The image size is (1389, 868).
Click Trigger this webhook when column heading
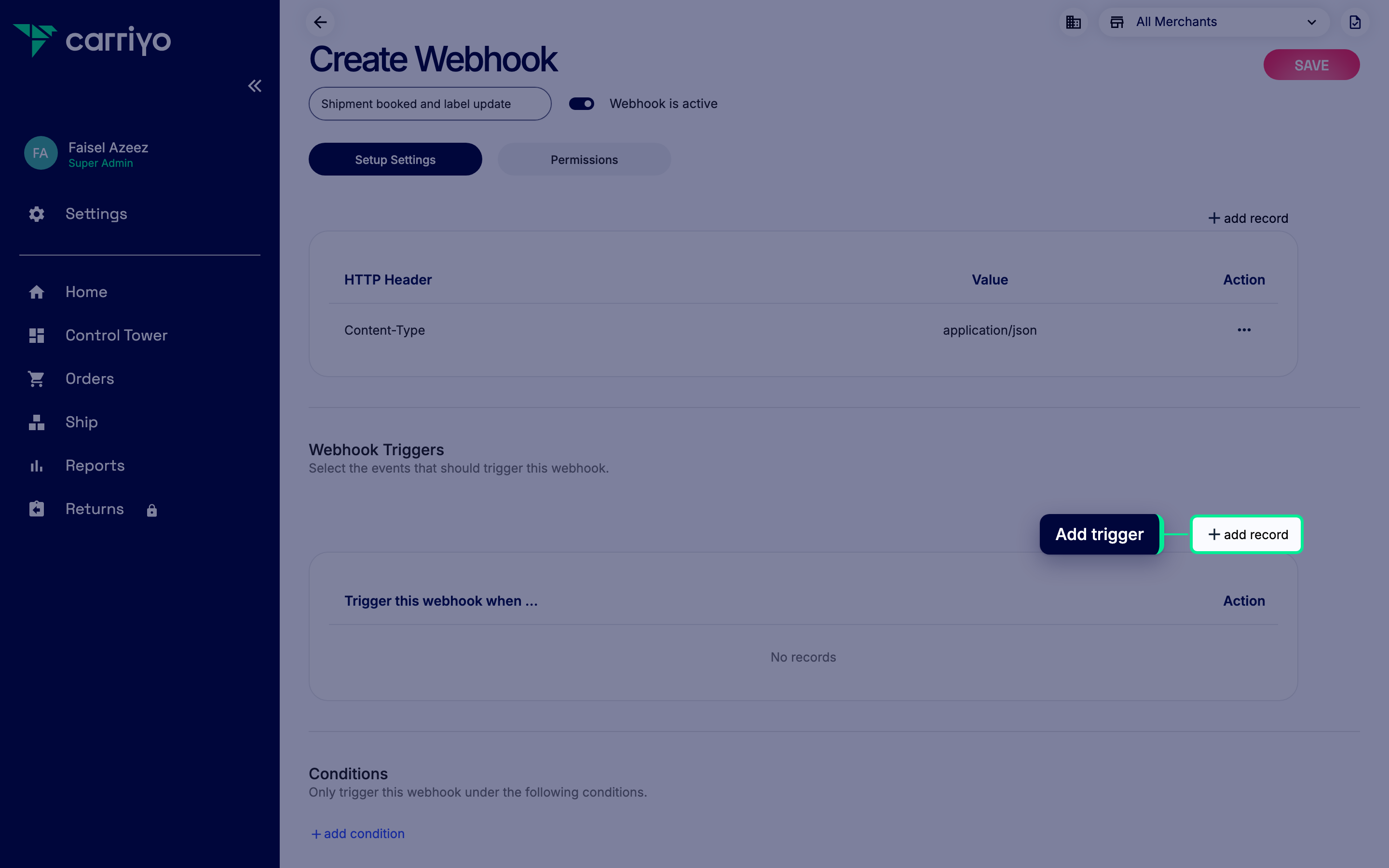(x=441, y=601)
